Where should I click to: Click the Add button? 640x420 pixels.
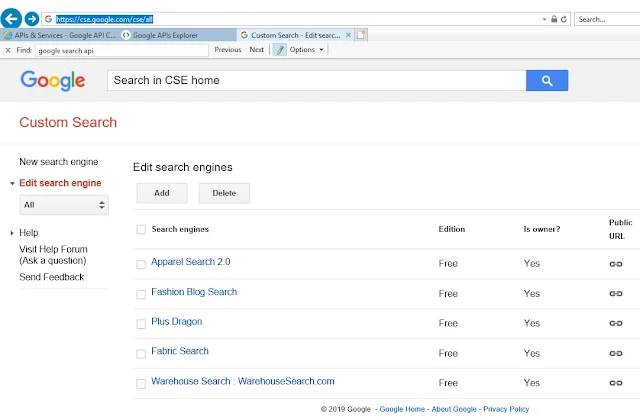click(x=162, y=193)
